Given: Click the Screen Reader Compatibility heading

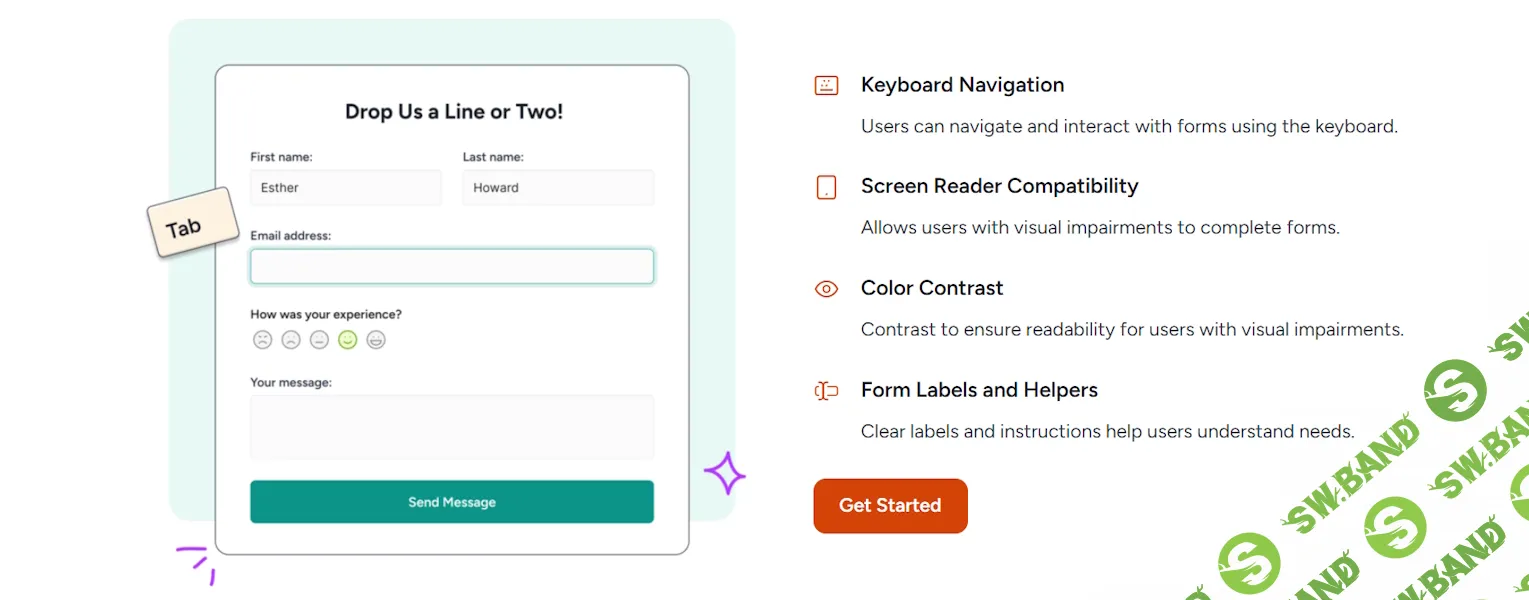Looking at the screenshot, I should tap(999, 186).
